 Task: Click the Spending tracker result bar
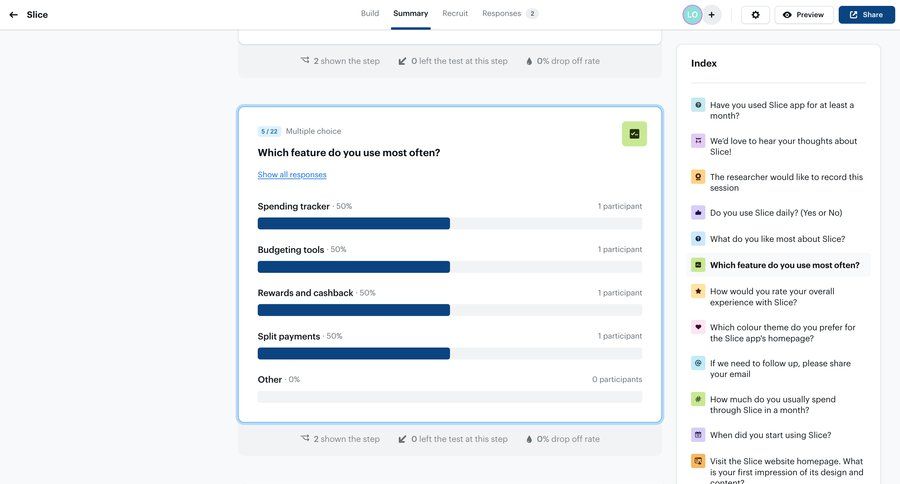(x=450, y=223)
